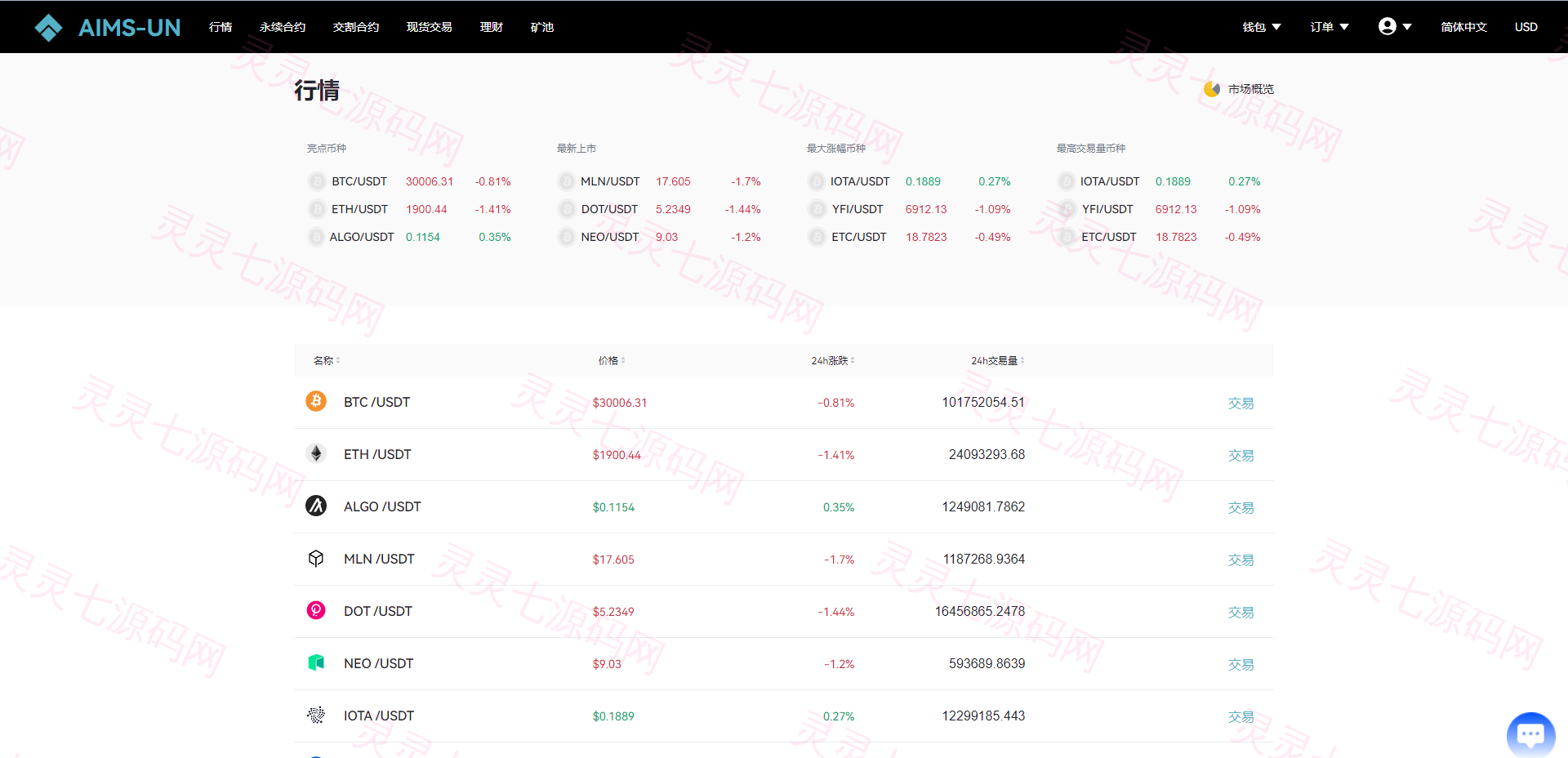Click the NEO green icon in table
This screenshot has height=758, width=1568.
pos(316,662)
